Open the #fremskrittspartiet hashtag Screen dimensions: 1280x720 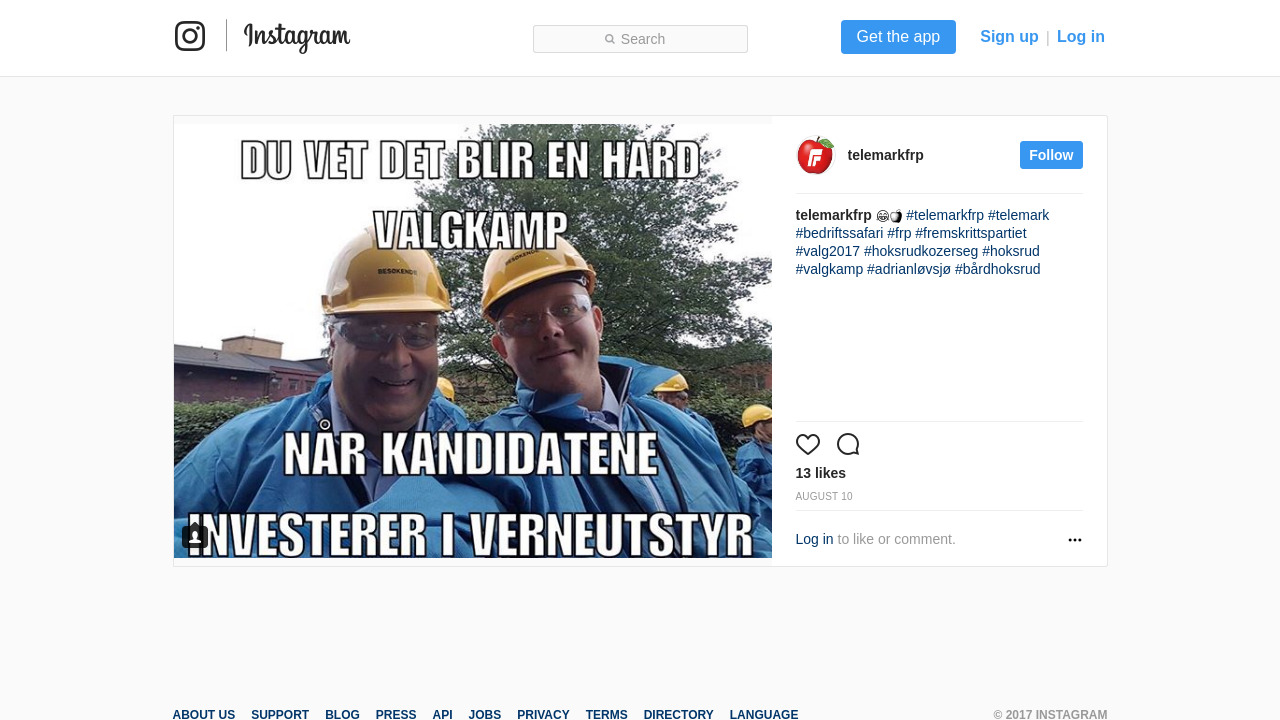[x=971, y=233]
